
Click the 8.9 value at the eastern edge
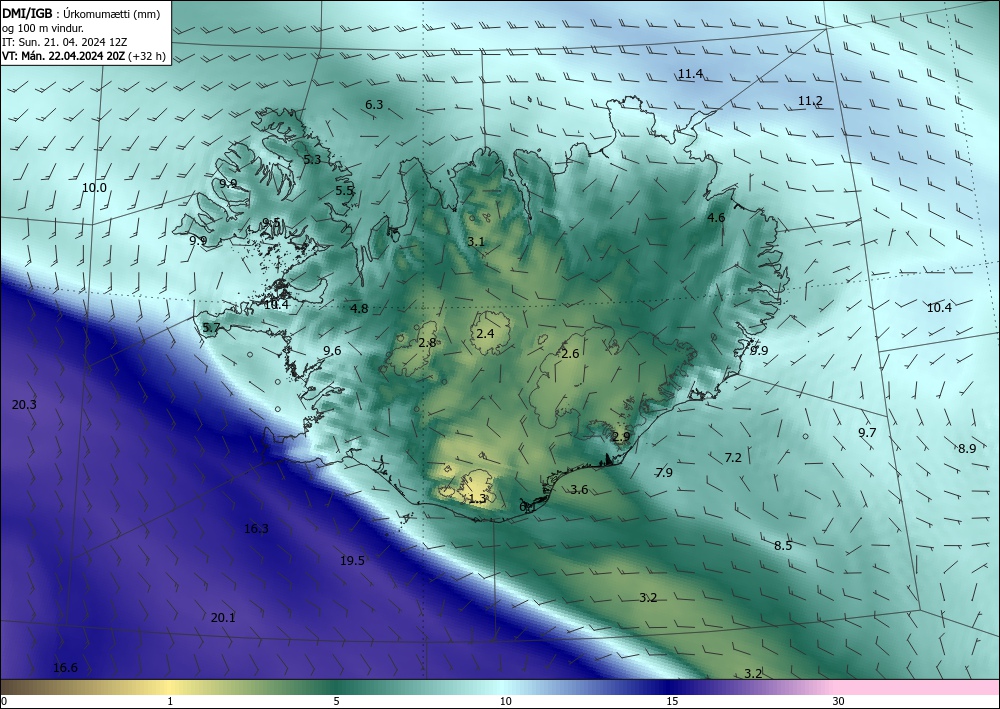[967, 449]
